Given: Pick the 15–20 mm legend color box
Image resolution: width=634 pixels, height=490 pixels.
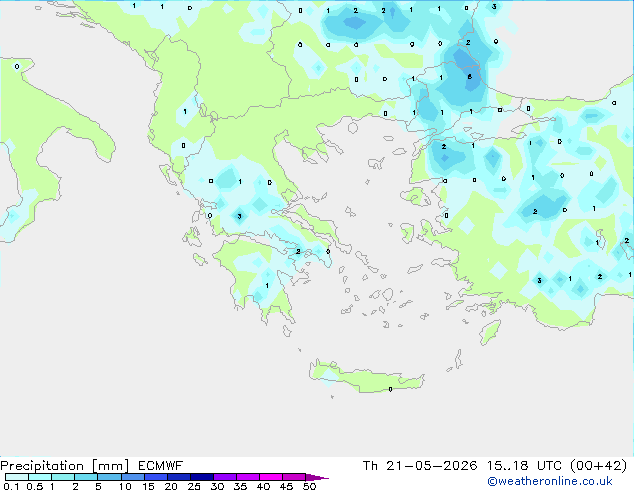Looking at the screenshot, I should 155,477.
